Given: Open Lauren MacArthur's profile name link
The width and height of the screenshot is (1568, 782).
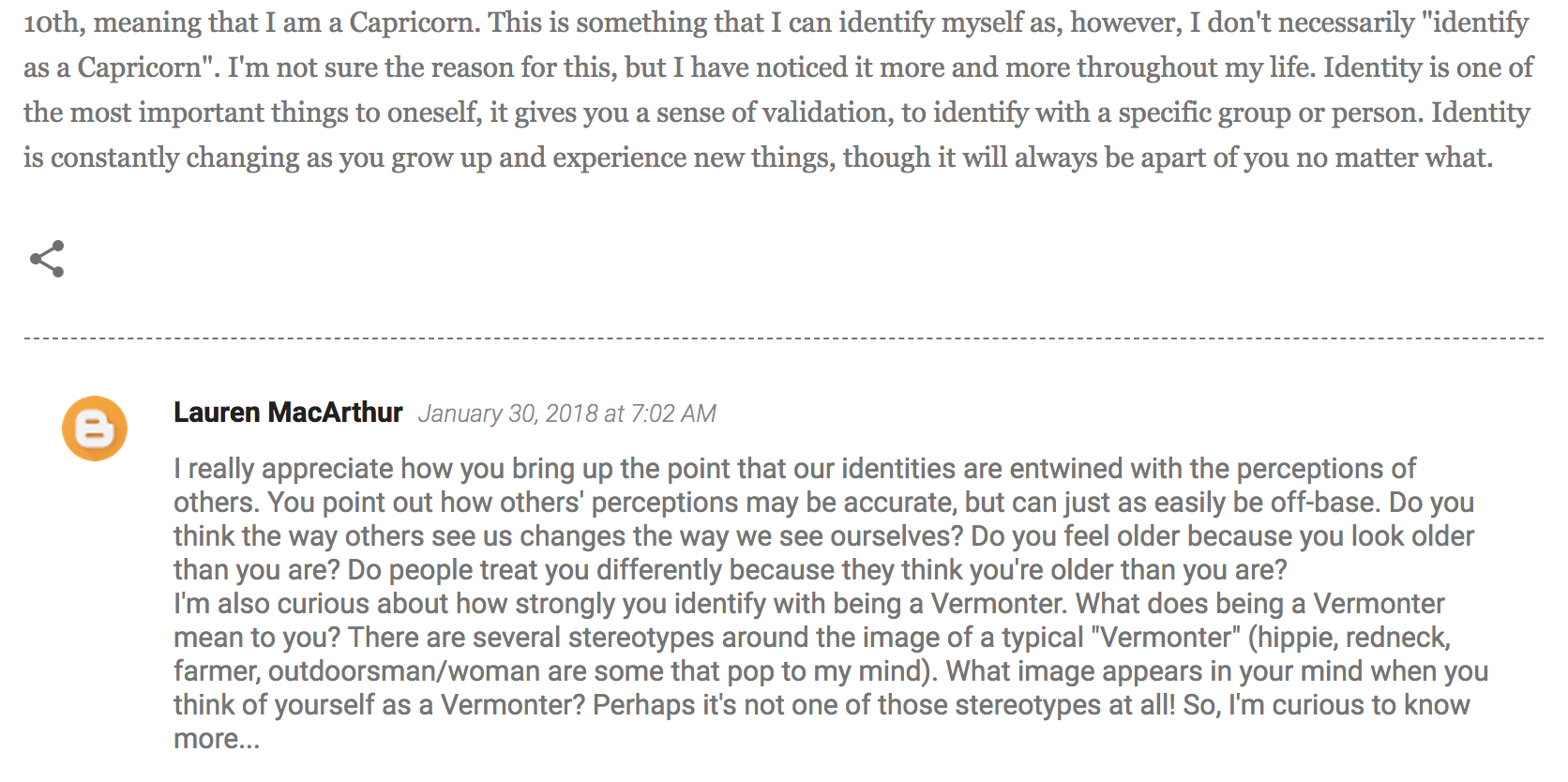Looking at the screenshot, I should 288,413.
